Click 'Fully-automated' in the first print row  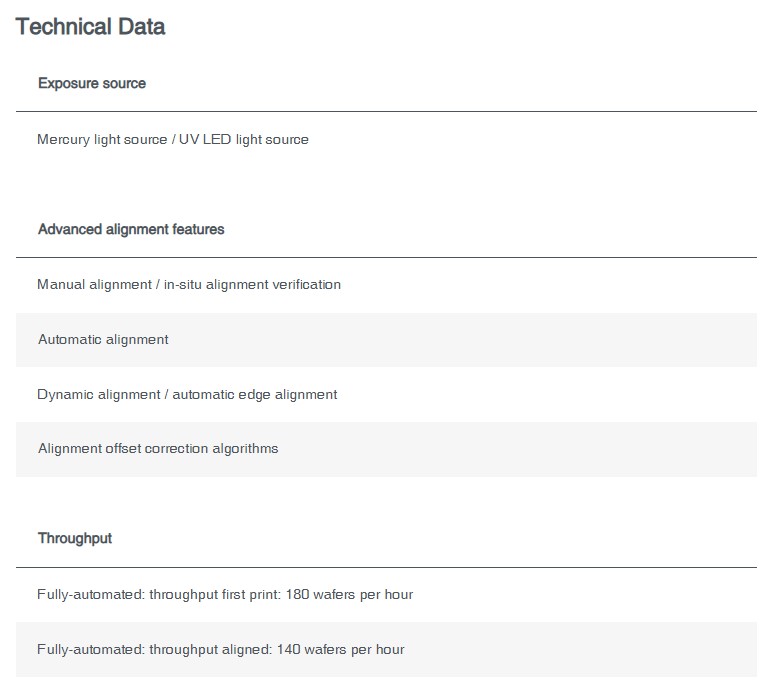[91, 594]
